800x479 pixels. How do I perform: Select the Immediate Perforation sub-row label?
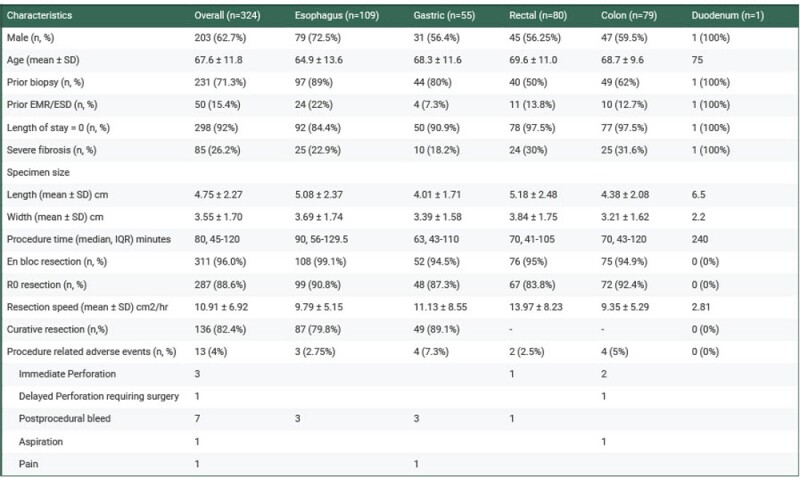(67, 374)
